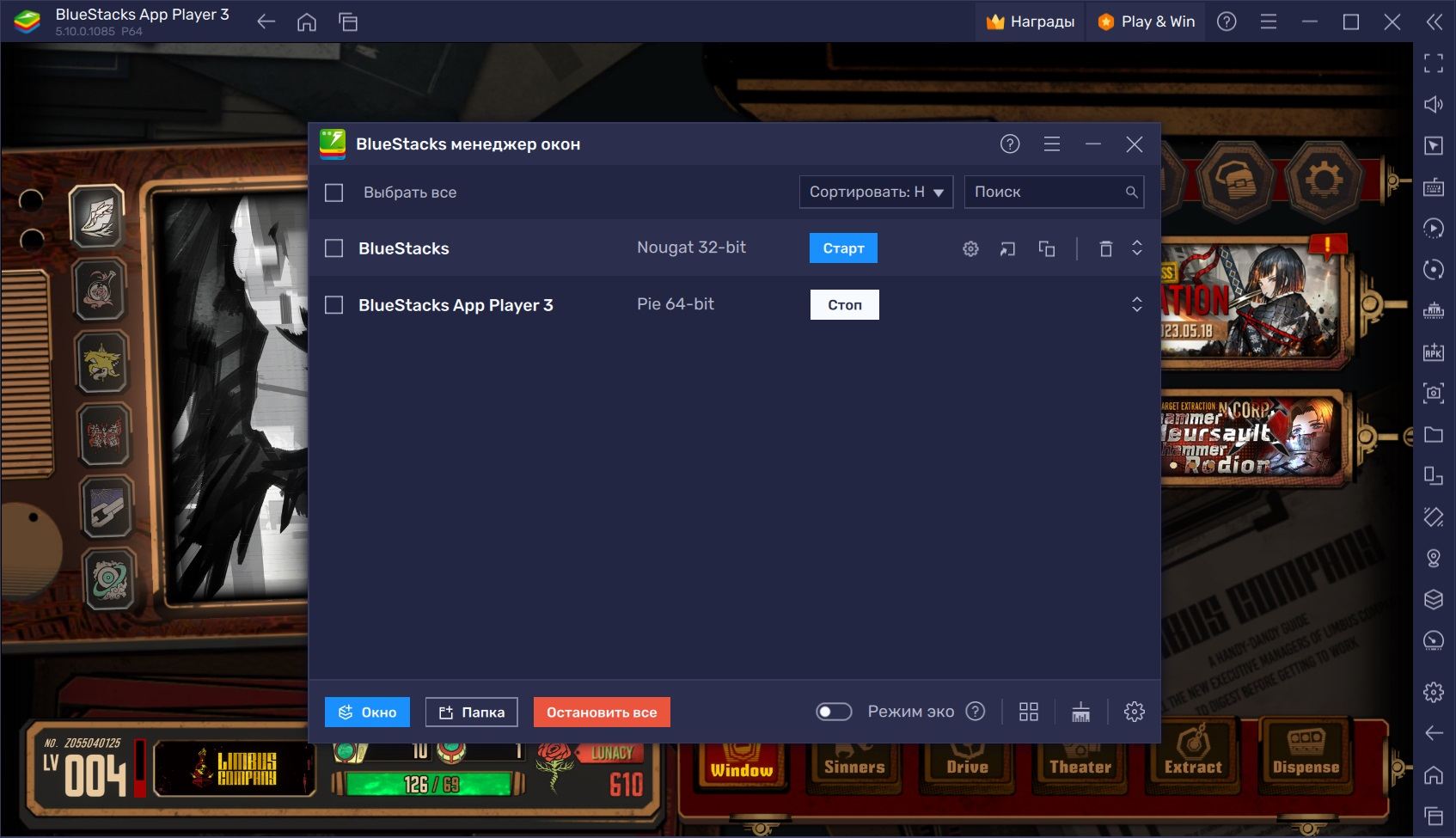Image resolution: width=1456 pixels, height=838 pixels.
Task: Open the BlueStacks main hamburger menu
Action: [1268, 21]
